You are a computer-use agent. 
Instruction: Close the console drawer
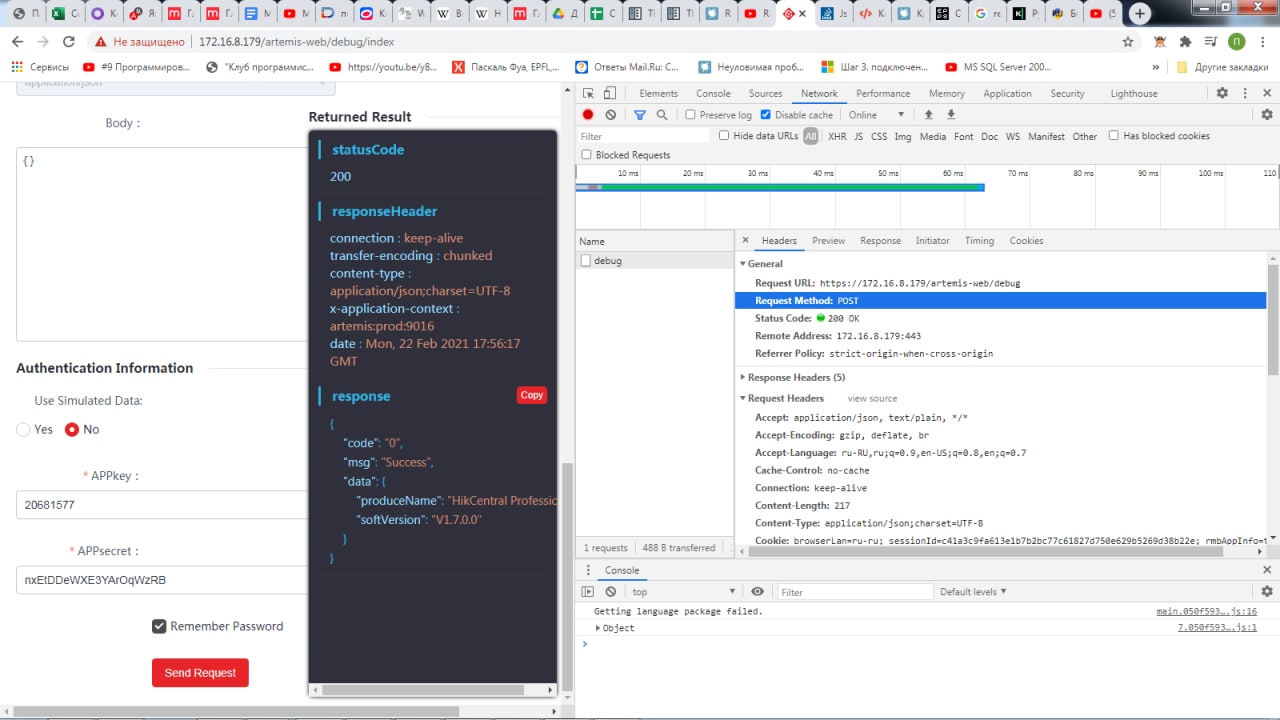(1267, 570)
